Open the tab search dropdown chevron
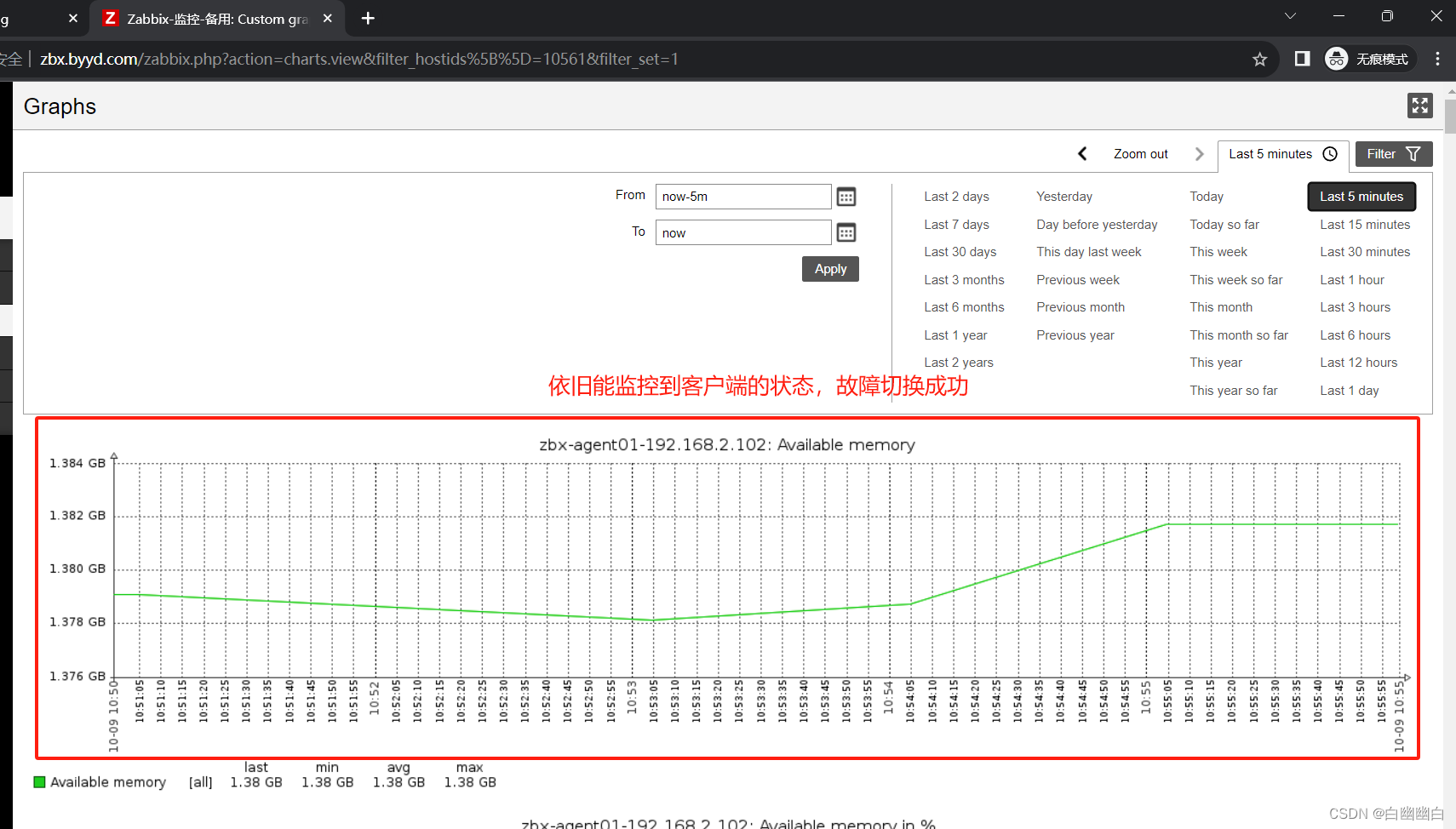This screenshot has width=1456, height=829. coord(1290,16)
